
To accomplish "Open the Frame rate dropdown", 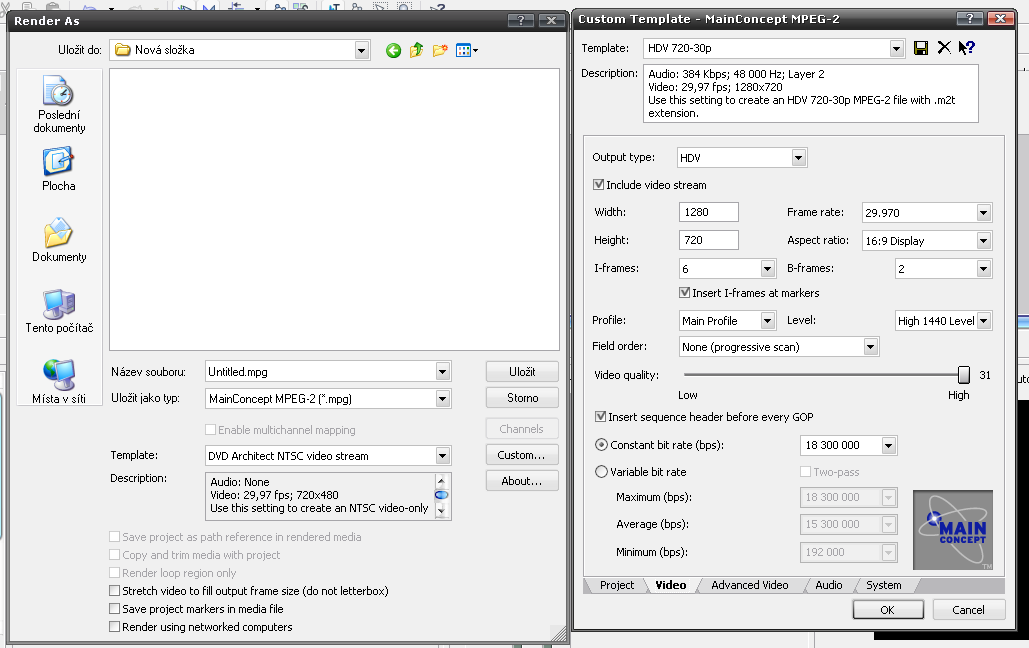I will (x=983, y=213).
